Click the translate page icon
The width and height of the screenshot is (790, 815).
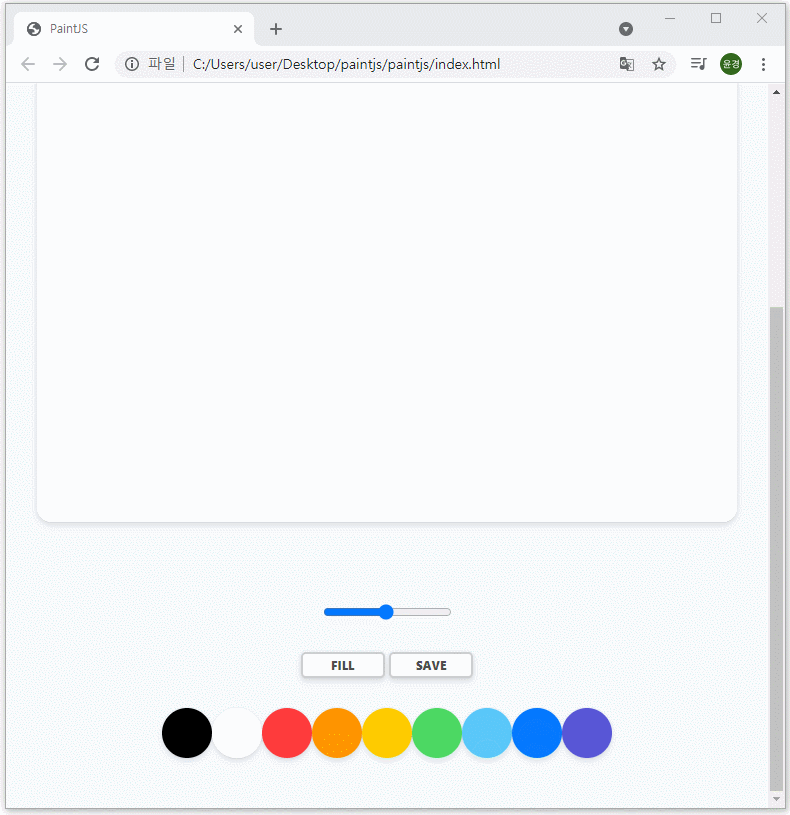tap(627, 64)
